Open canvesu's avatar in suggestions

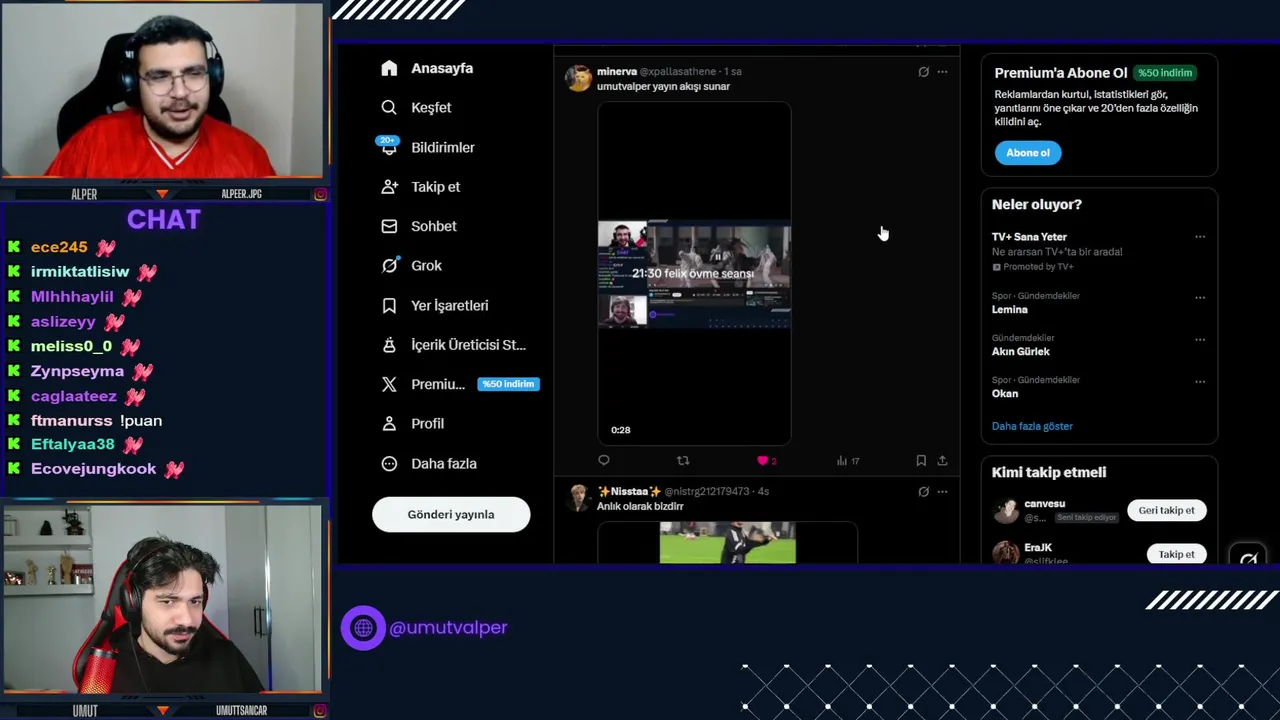(x=1005, y=510)
